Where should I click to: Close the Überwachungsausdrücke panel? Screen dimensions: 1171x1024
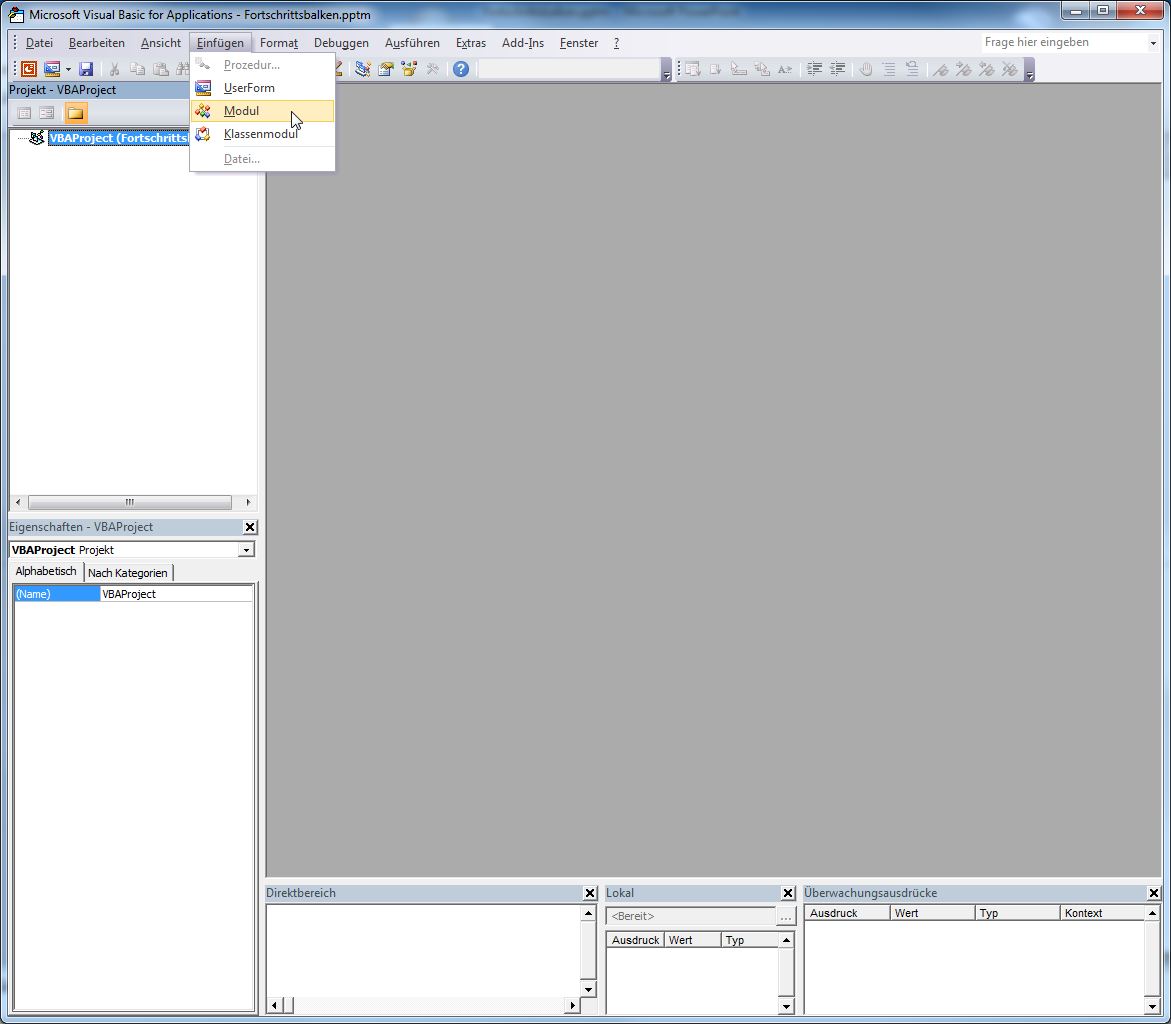pos(1154,893)
